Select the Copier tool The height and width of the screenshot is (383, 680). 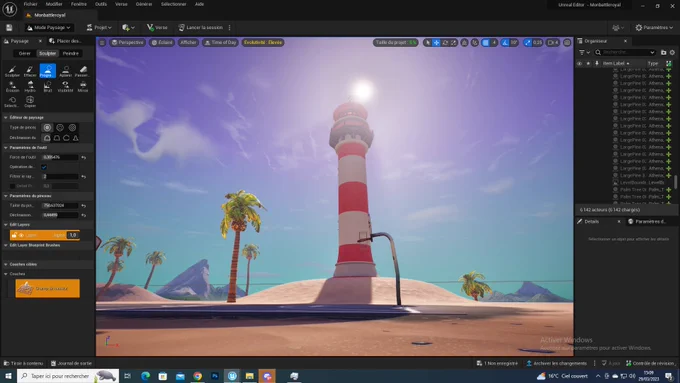[x=30, y=102]
